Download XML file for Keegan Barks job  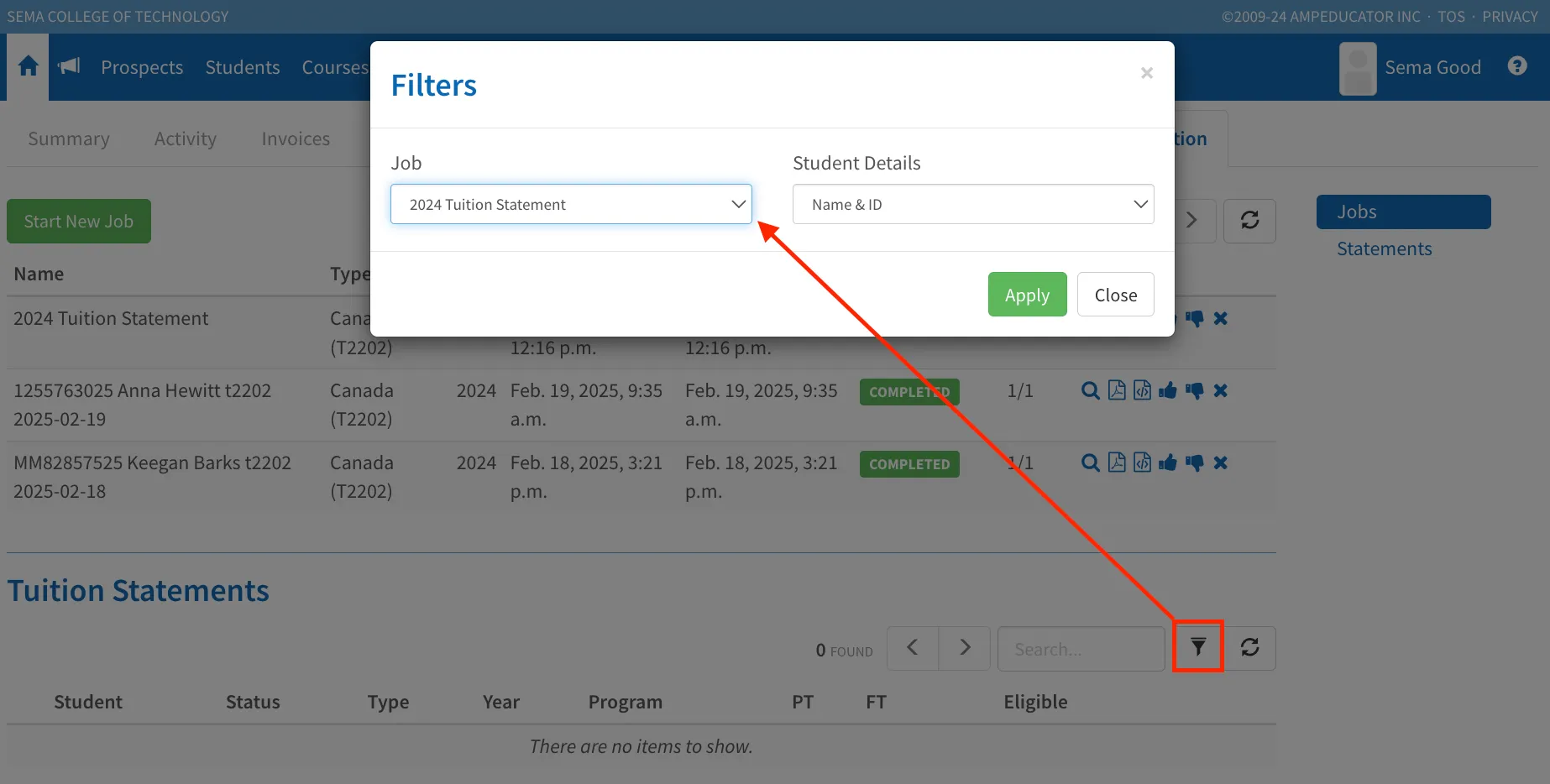[x=1142, y=463]
